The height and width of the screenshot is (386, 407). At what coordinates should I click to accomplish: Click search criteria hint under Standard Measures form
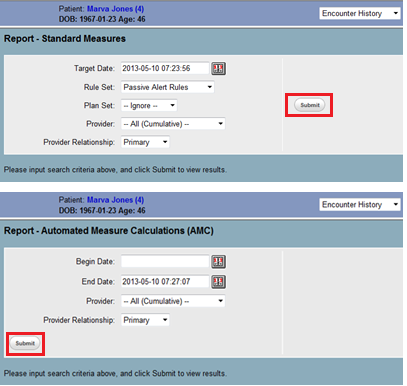click(x=115, y=170)
